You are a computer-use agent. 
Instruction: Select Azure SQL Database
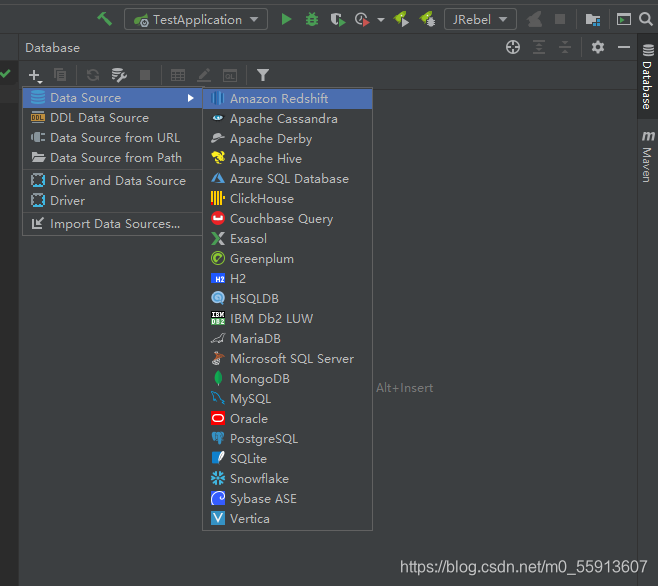click(x=287, y=179)
